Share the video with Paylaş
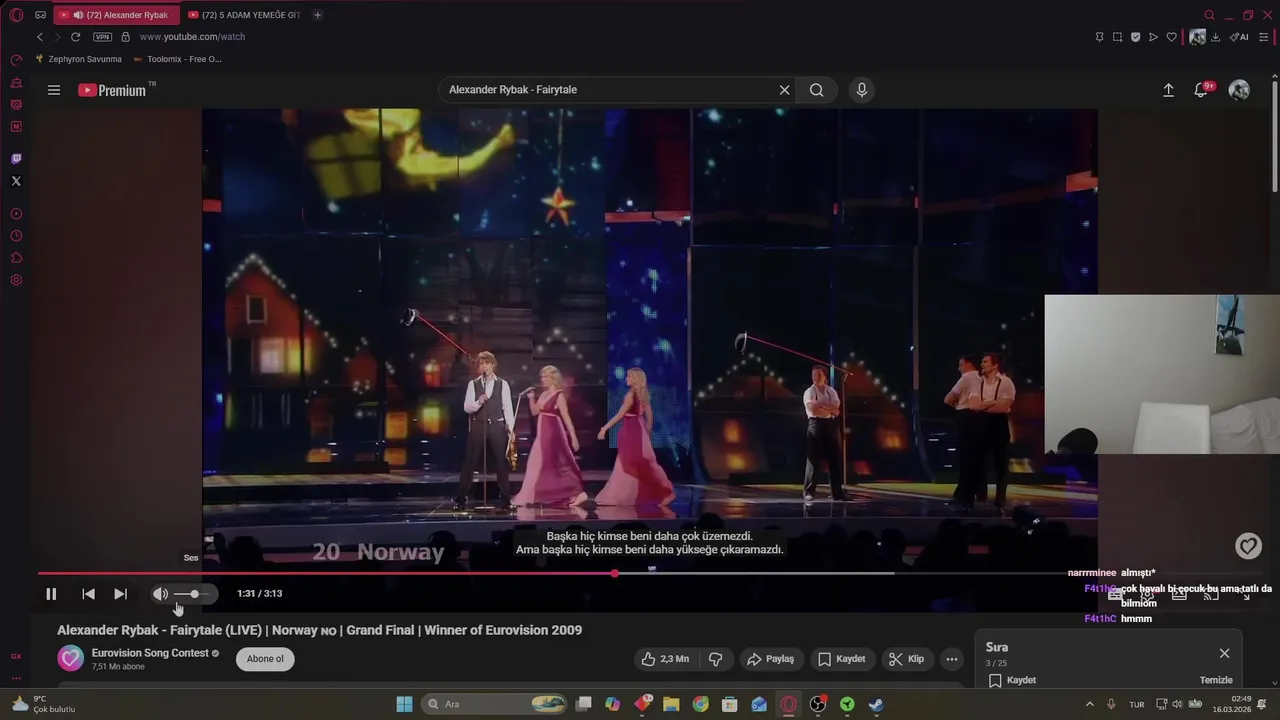1280x720 pixels. pos(770,659)
